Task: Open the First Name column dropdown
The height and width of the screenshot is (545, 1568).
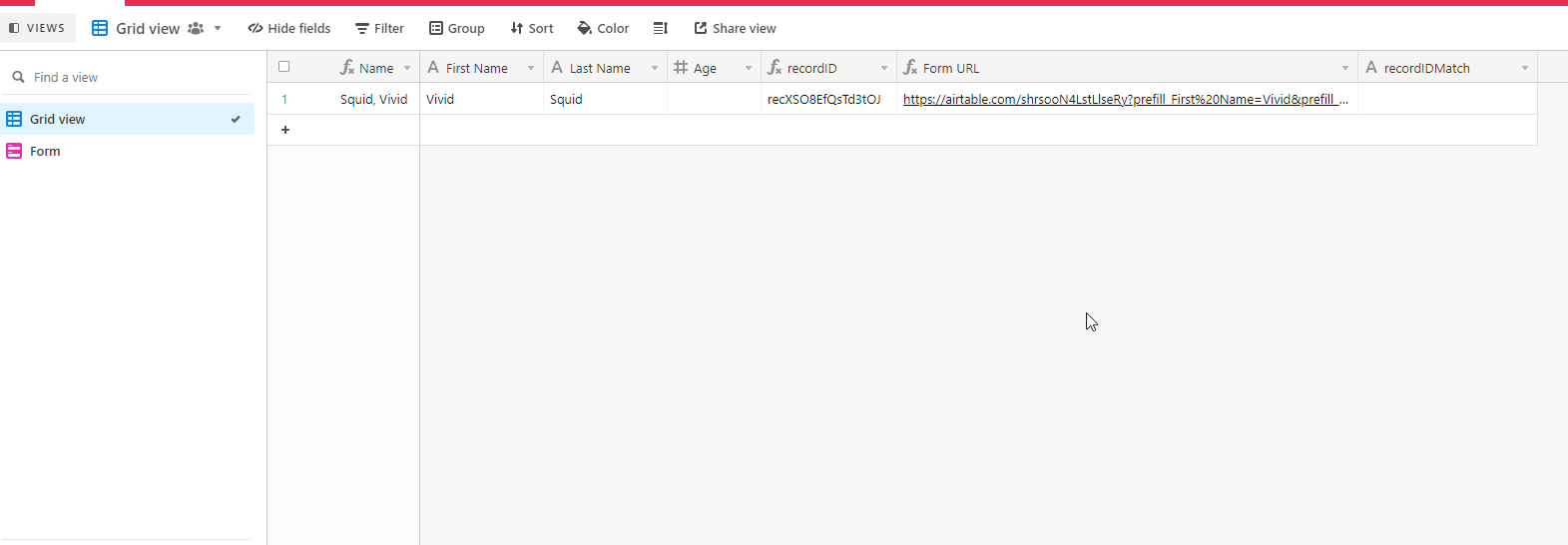Action: (531, 68)
